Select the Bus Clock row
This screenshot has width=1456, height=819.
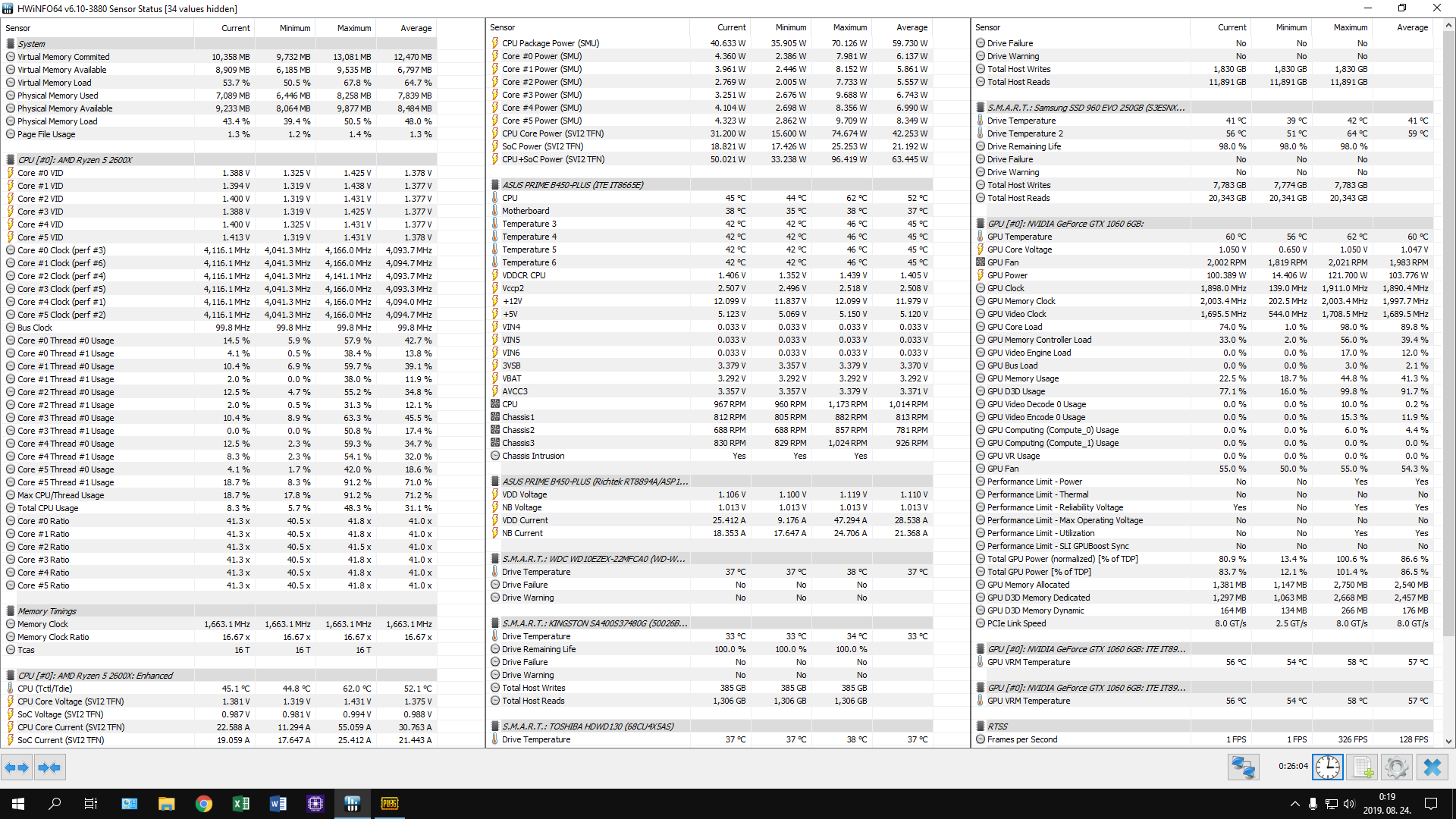[218, 328]
